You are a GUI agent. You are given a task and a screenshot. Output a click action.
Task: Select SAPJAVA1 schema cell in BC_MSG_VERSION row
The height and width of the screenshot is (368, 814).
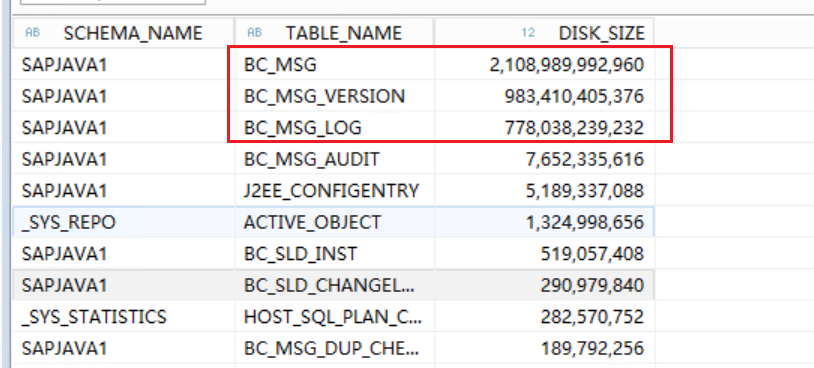pyautogui.click(x=124, y=96)
